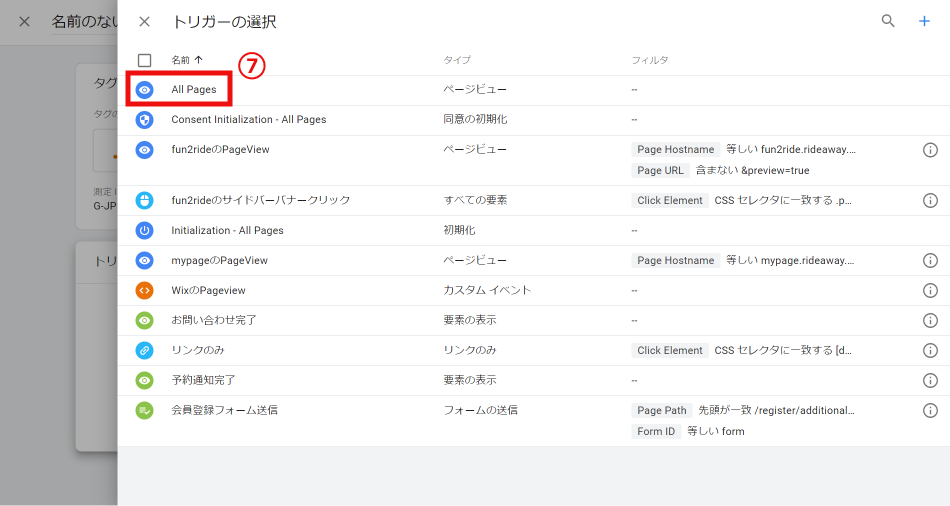Choose the fun2rideのPageView trigger

(x=220, y=150)
